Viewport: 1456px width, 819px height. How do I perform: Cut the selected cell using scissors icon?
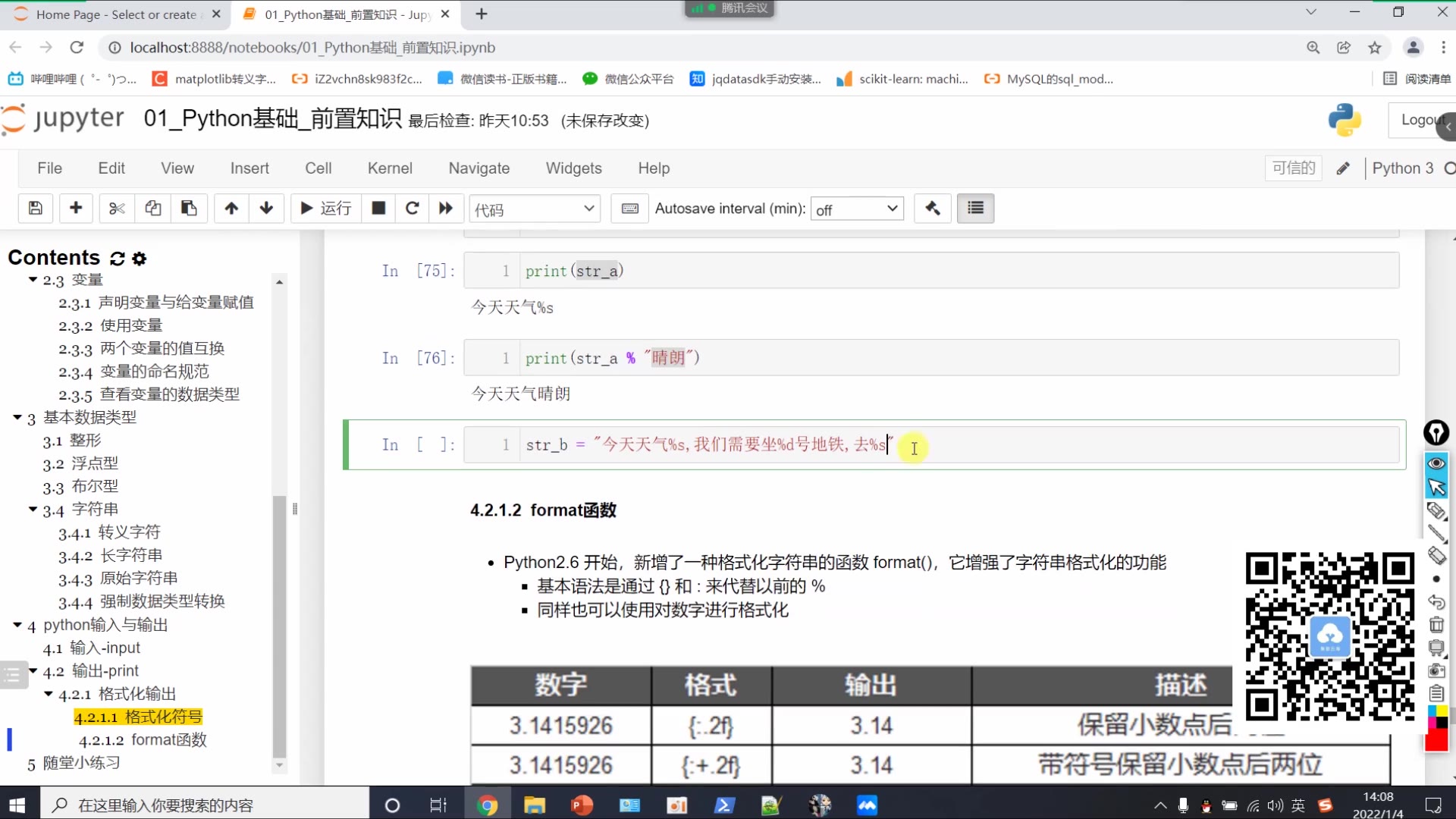(115, 208)
